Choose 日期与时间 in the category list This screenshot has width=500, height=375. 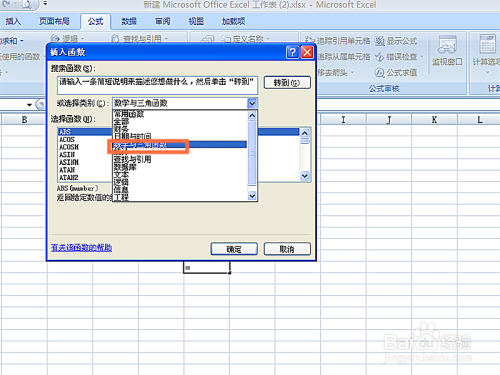coord(180,137)
